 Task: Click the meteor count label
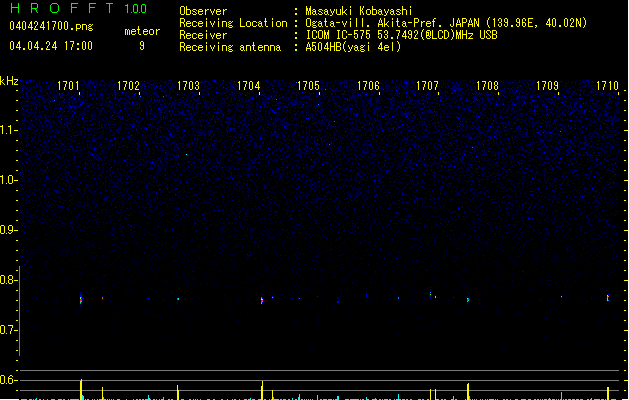tap(142, 31)
